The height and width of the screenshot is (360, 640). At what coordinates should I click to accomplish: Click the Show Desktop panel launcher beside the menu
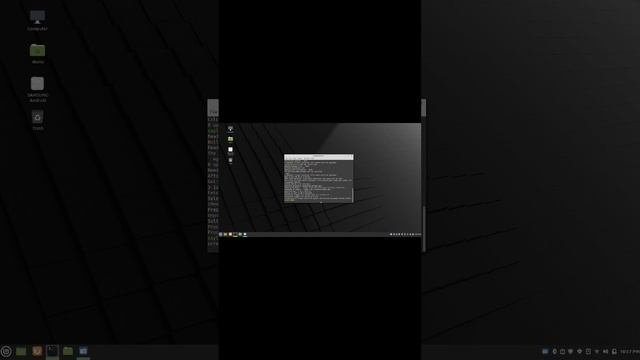pyautogui.click(x=21, y=351)
